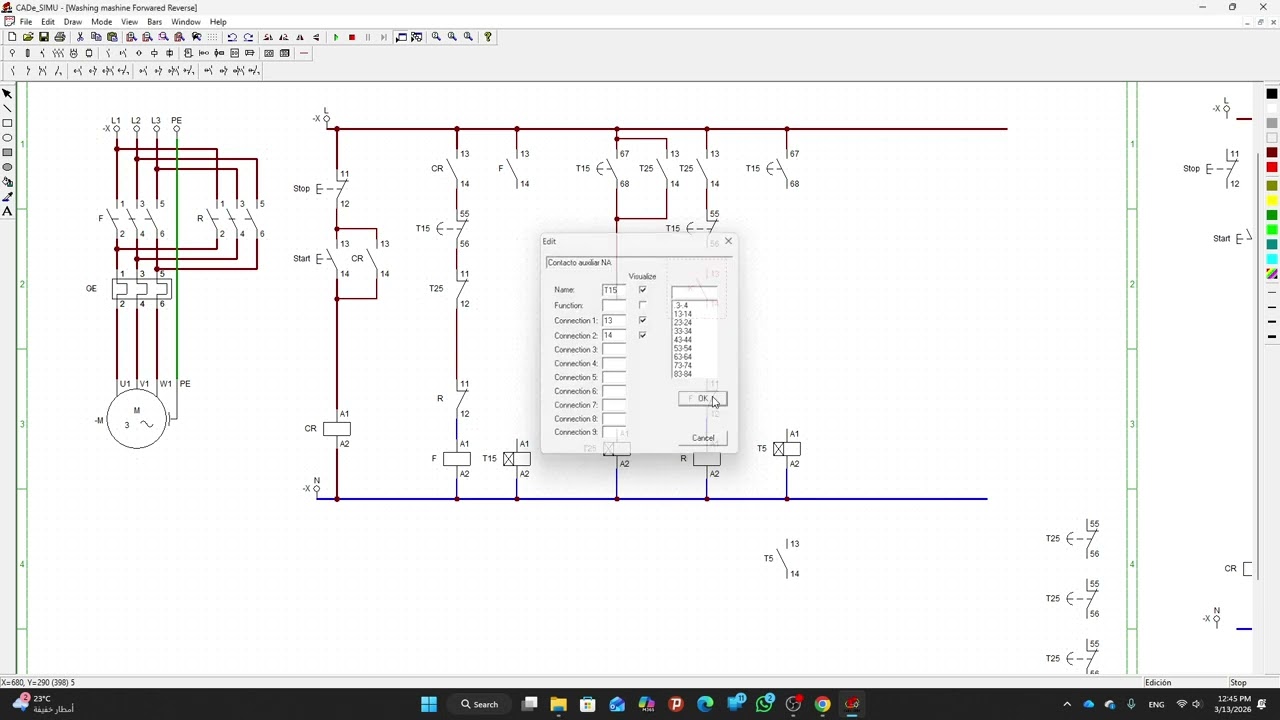Screen dimensions: 1280x720
Task: Open a file with the folder icon
Action: [x=27, y=37]
